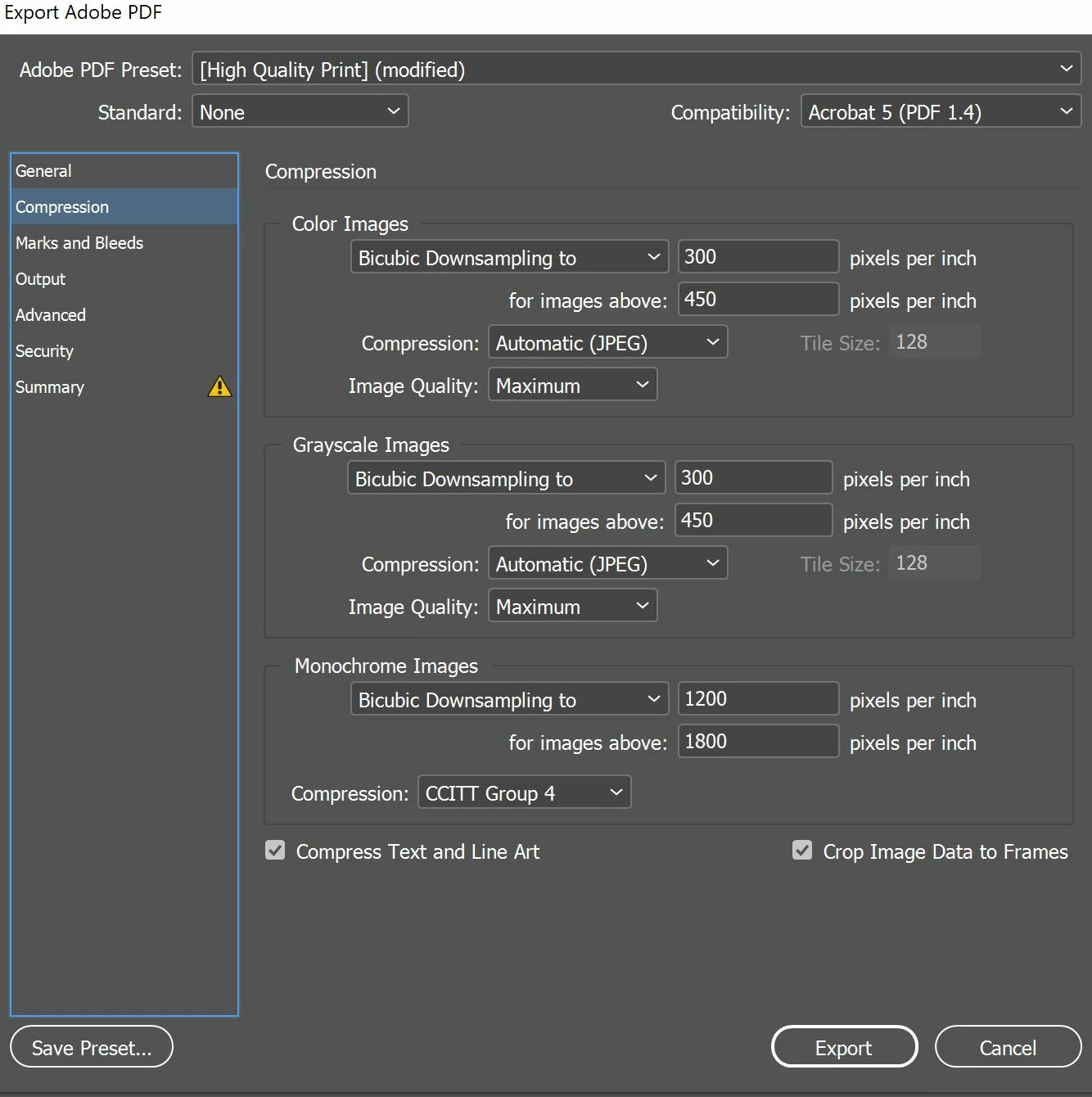This screenshot has width=1092, height=1097.
Task: Open Color Images Compression dropdown
Action: [x=607, y=342]
